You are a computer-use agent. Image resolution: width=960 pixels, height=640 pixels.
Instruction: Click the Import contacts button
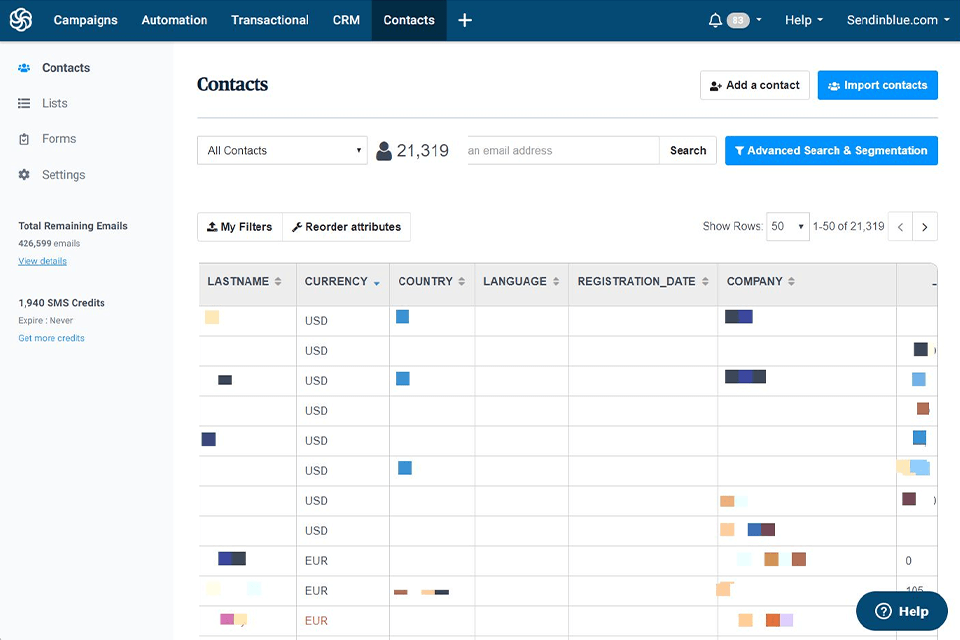tap(877, 85)
